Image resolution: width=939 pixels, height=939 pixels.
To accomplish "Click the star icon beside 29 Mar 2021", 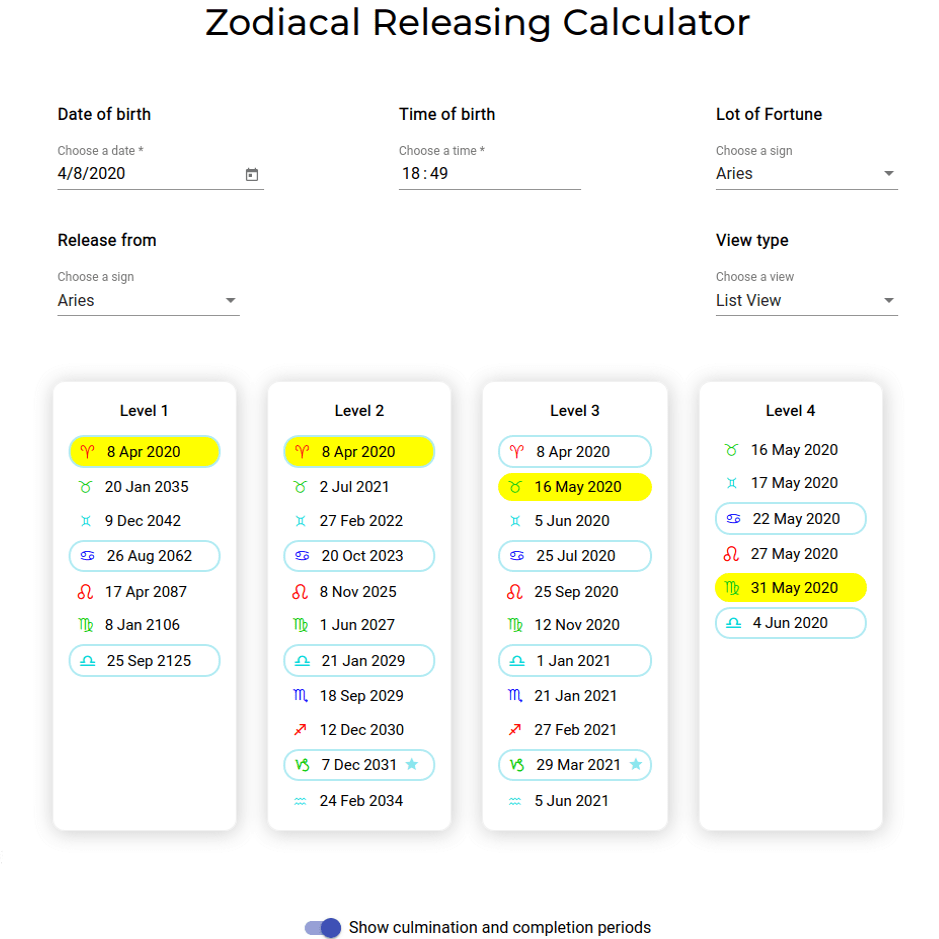I will pyautogui.click(x=636, y=765).
